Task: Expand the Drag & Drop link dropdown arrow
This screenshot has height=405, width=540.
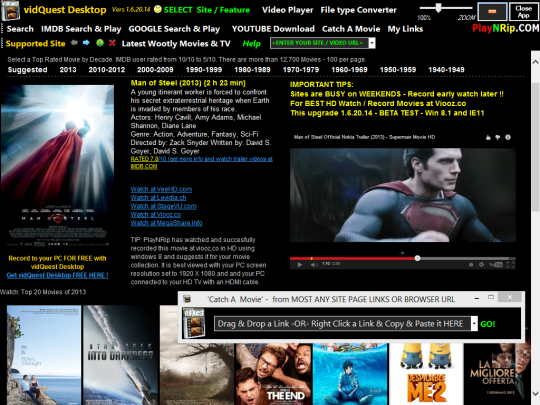Action: pyautogui.click(x=474, y=324)
